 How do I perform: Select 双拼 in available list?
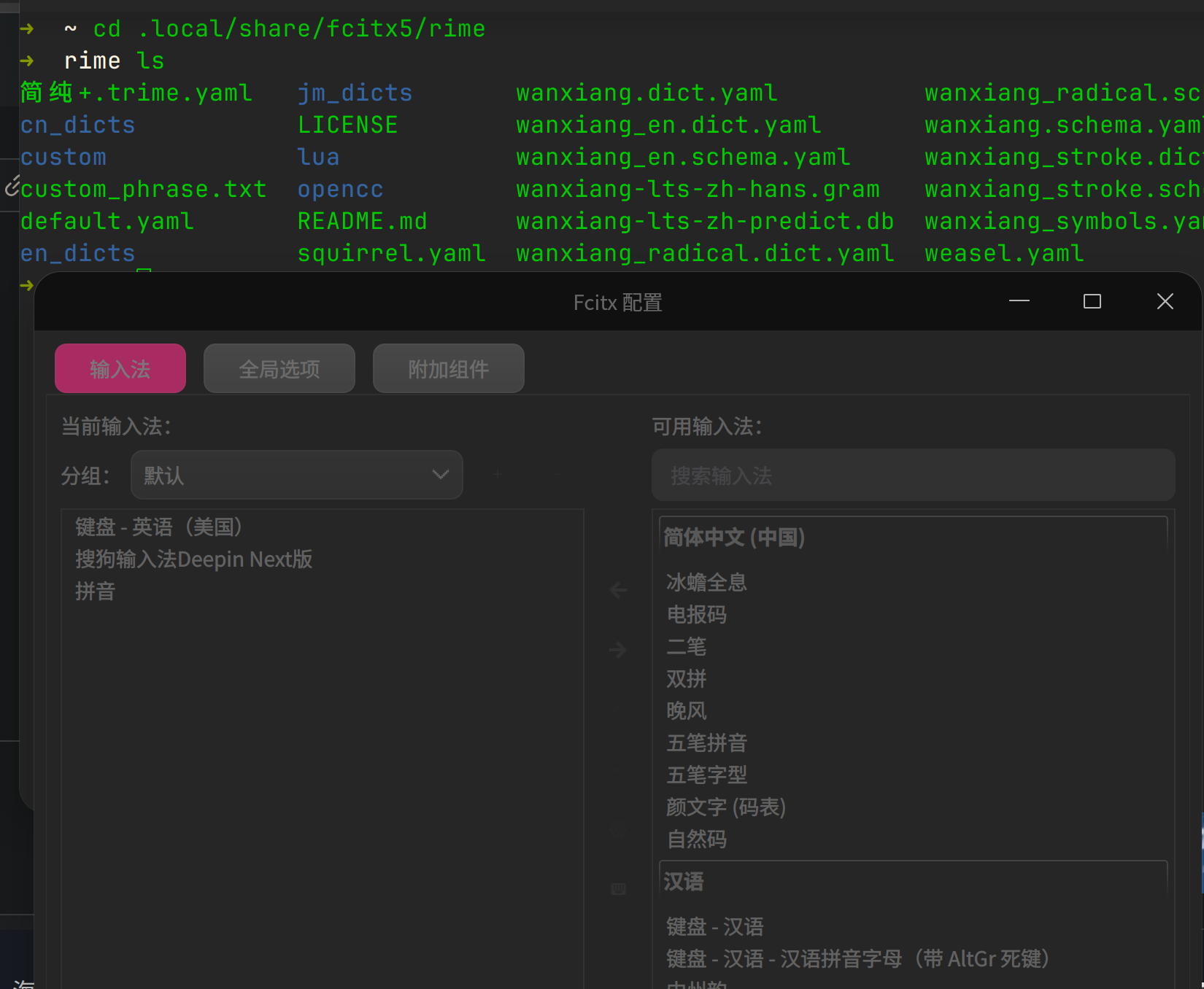913,678
